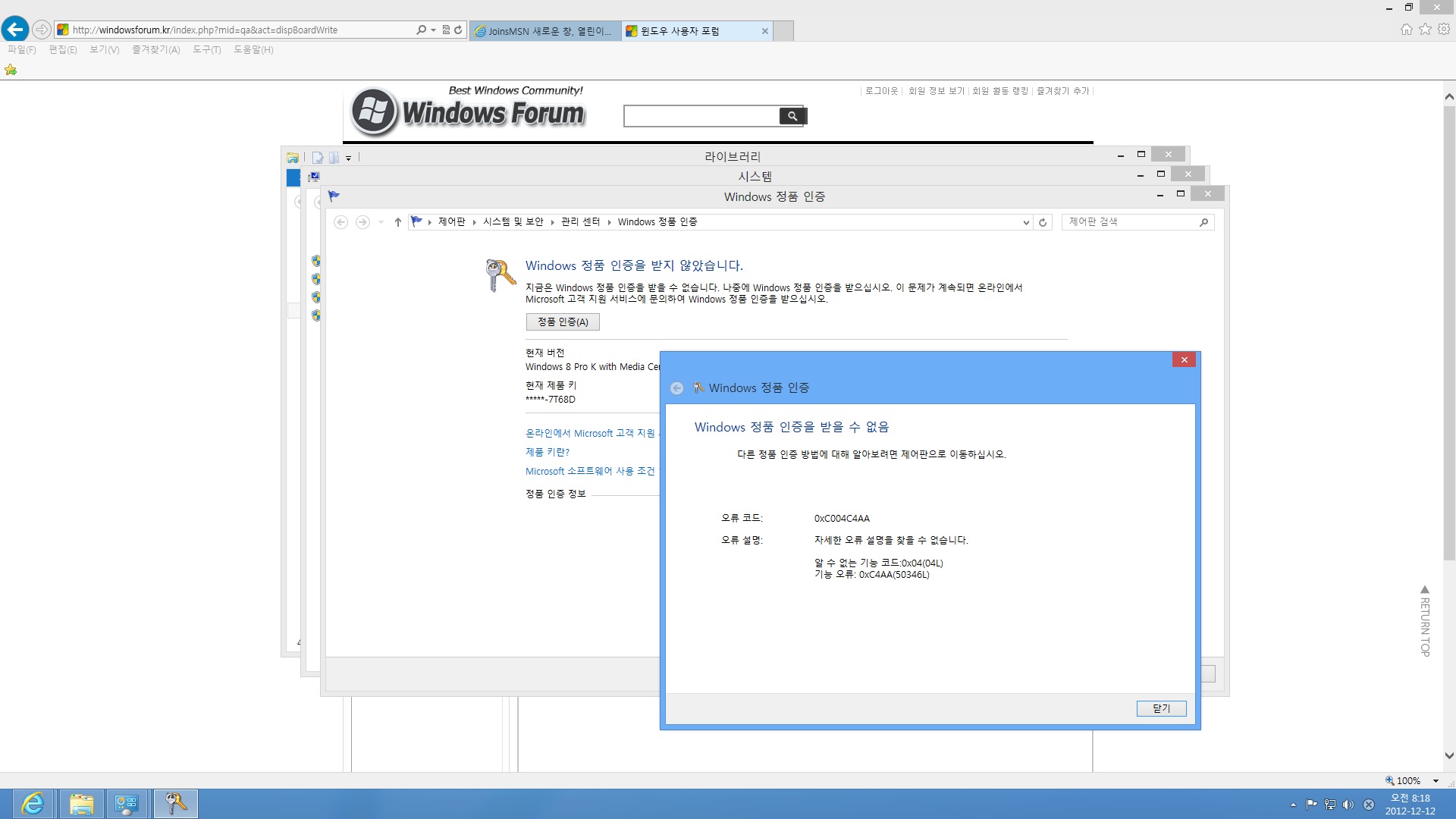Expand the arrow after the breadcrumb flag icon

point(429,222)
